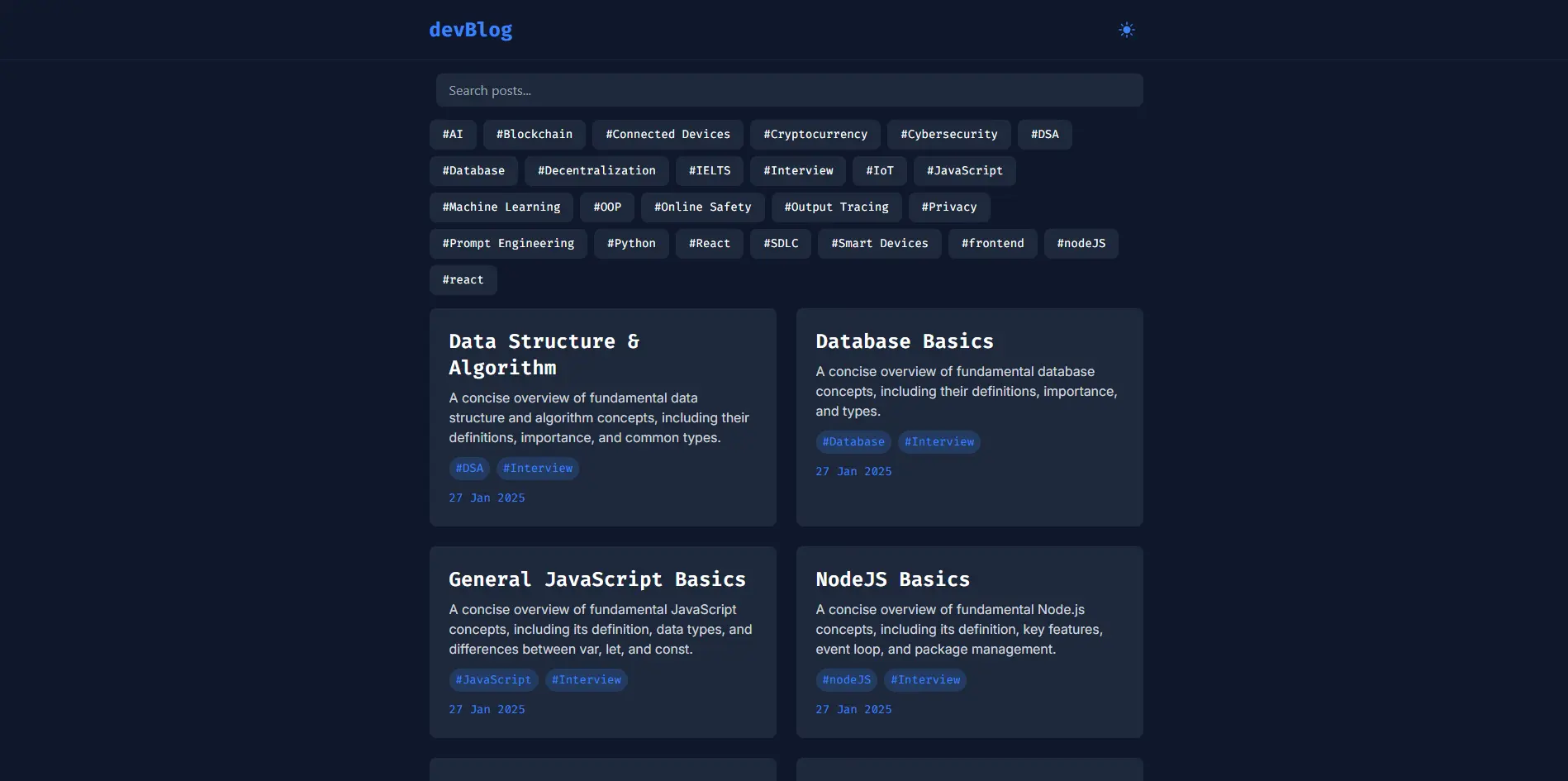Click the devBlog logo link

pos(470,30)
